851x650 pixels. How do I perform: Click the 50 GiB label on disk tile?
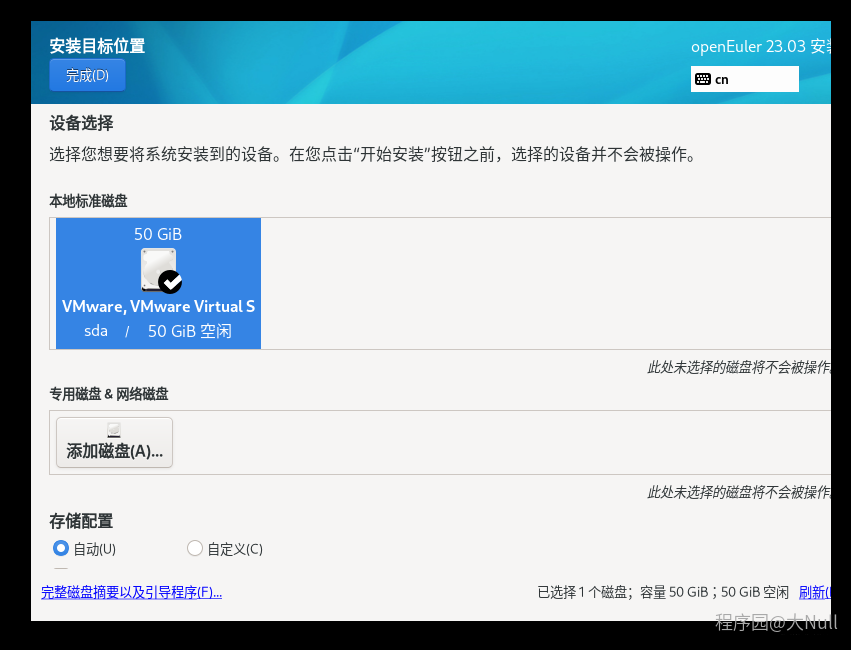coord(158,234)
